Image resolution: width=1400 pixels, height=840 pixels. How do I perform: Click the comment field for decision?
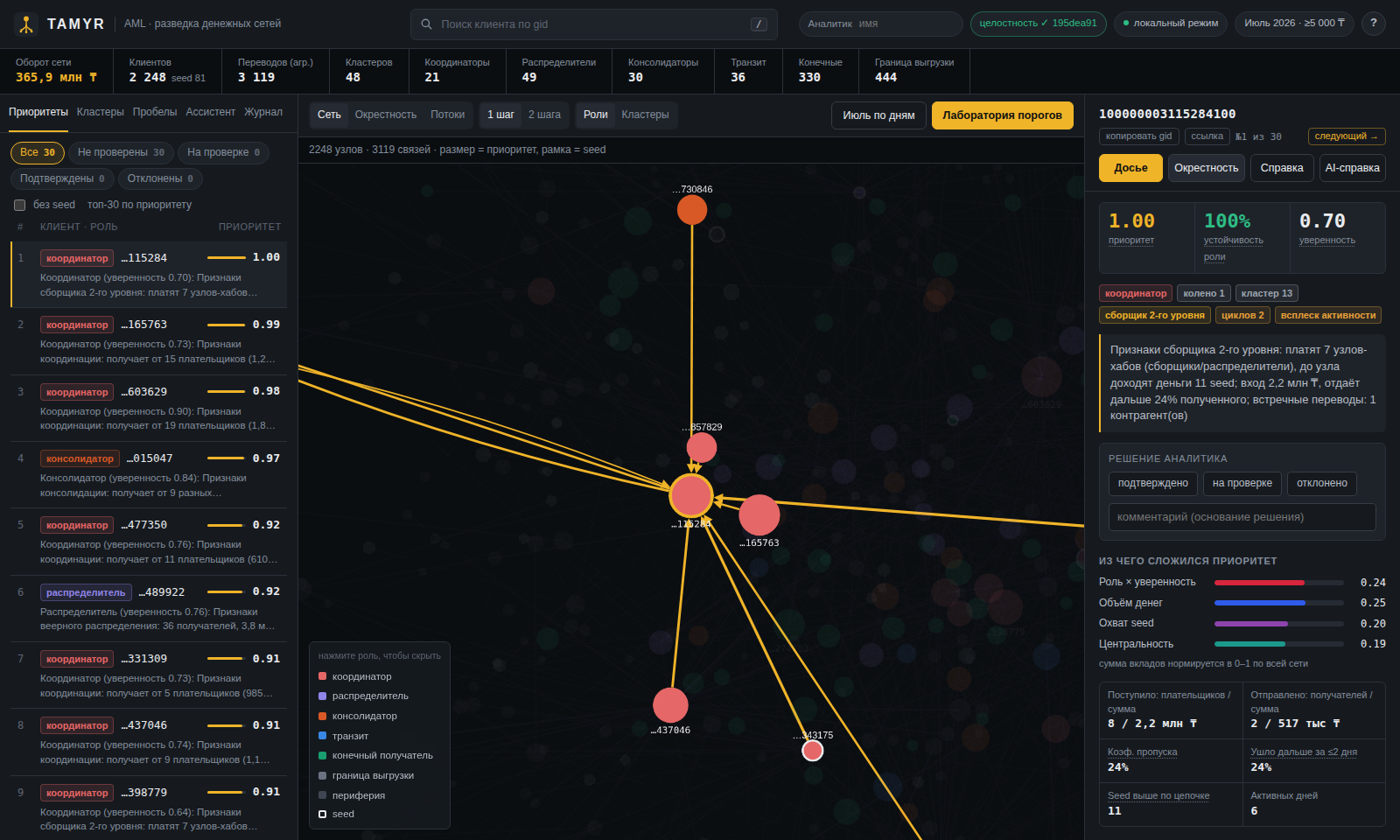1242,517
